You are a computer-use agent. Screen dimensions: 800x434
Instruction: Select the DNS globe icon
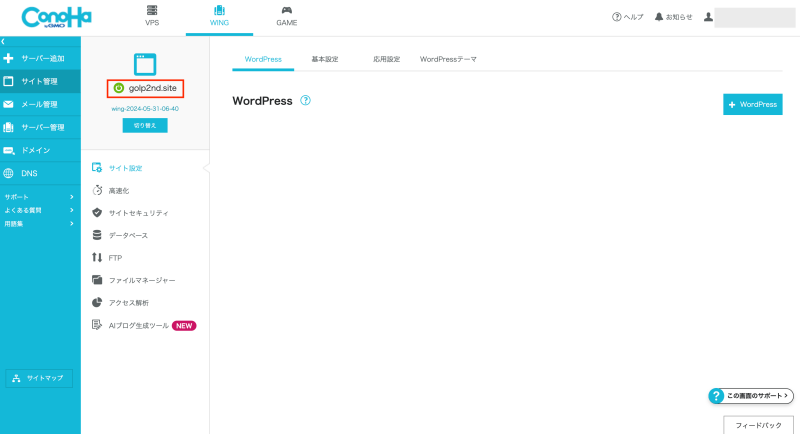tap(8, 173)
